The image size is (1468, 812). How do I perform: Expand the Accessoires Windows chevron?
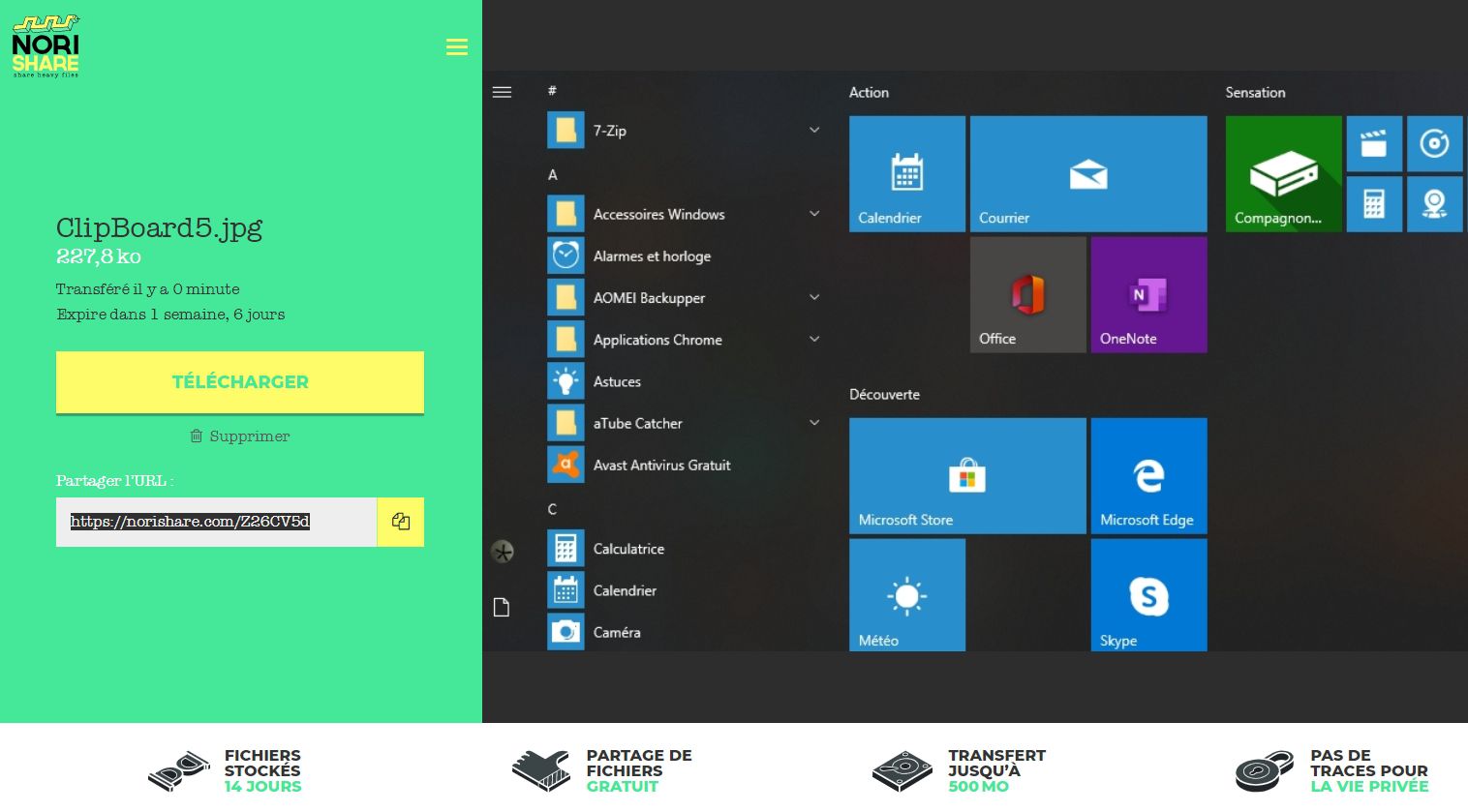coord(814,214)
